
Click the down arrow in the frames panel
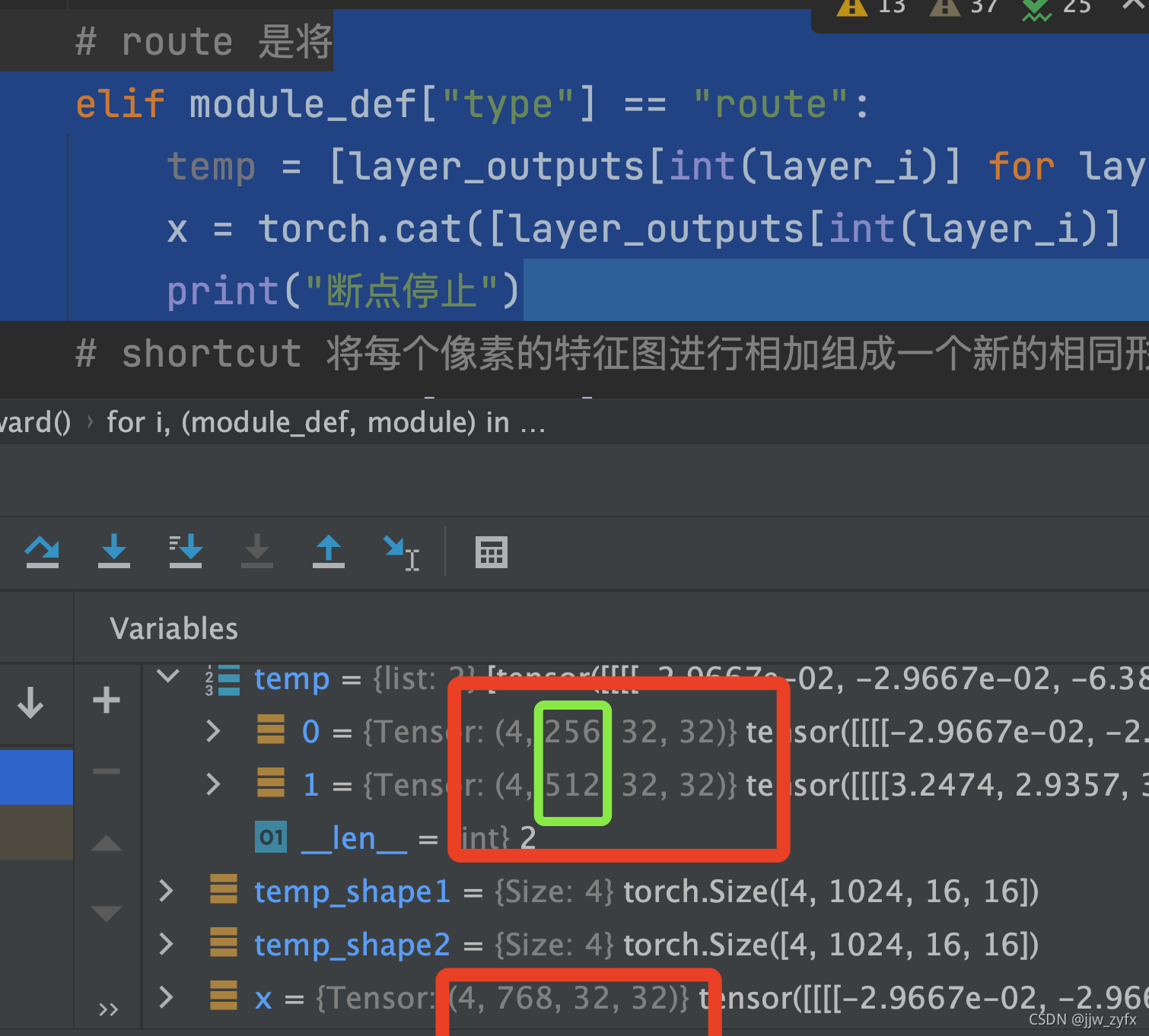tap(30, 703)
